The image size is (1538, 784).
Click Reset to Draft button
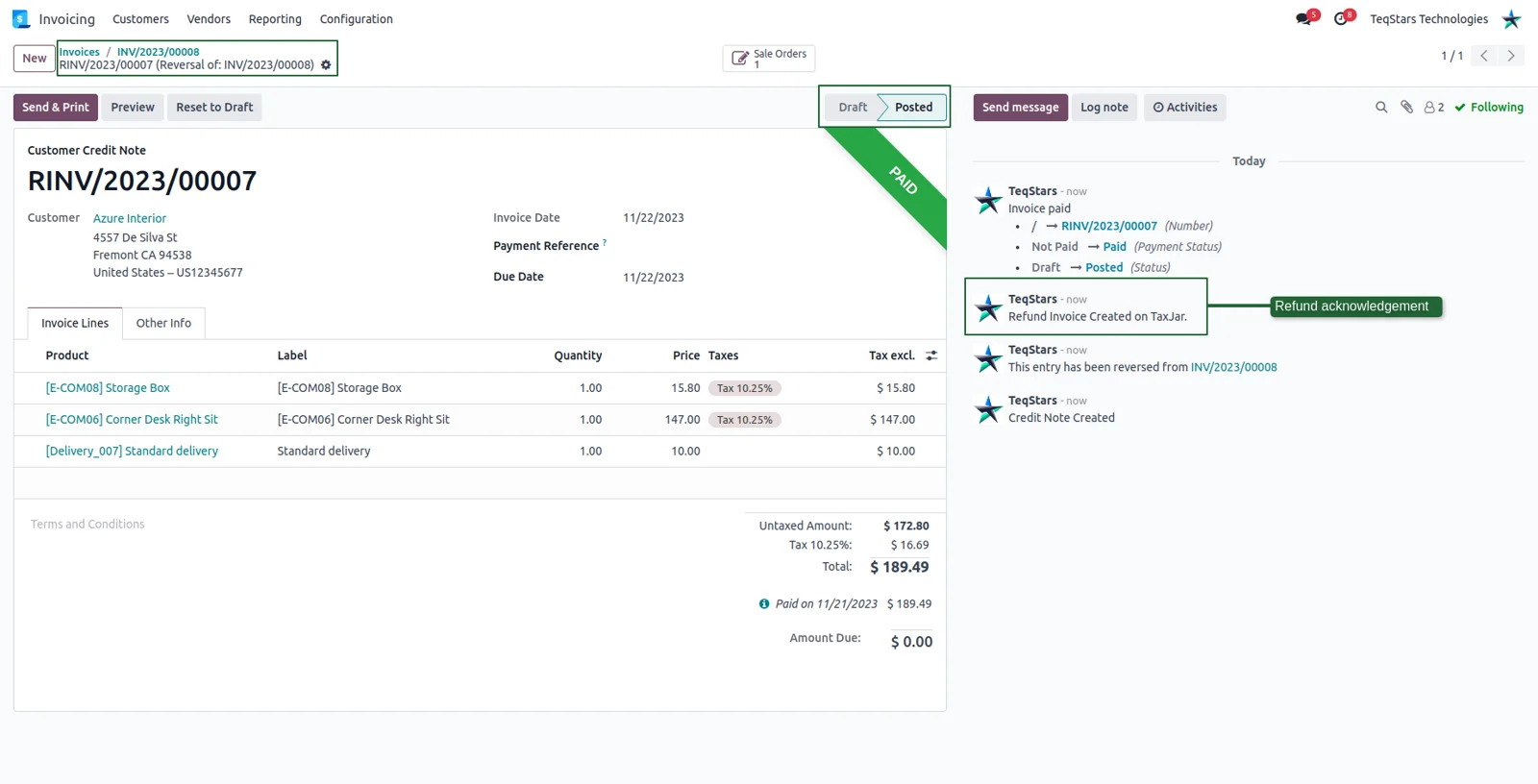[214, 108]
